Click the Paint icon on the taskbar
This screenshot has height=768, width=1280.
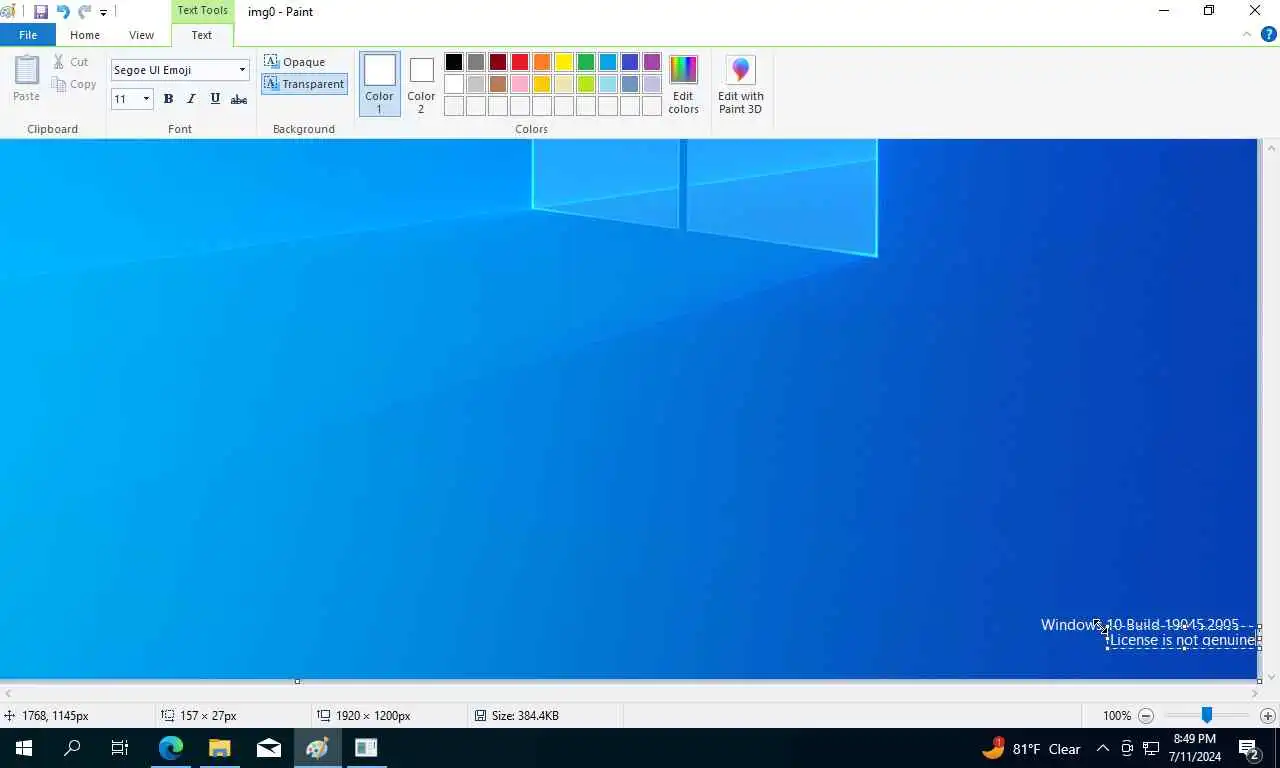tap(318, 748)
